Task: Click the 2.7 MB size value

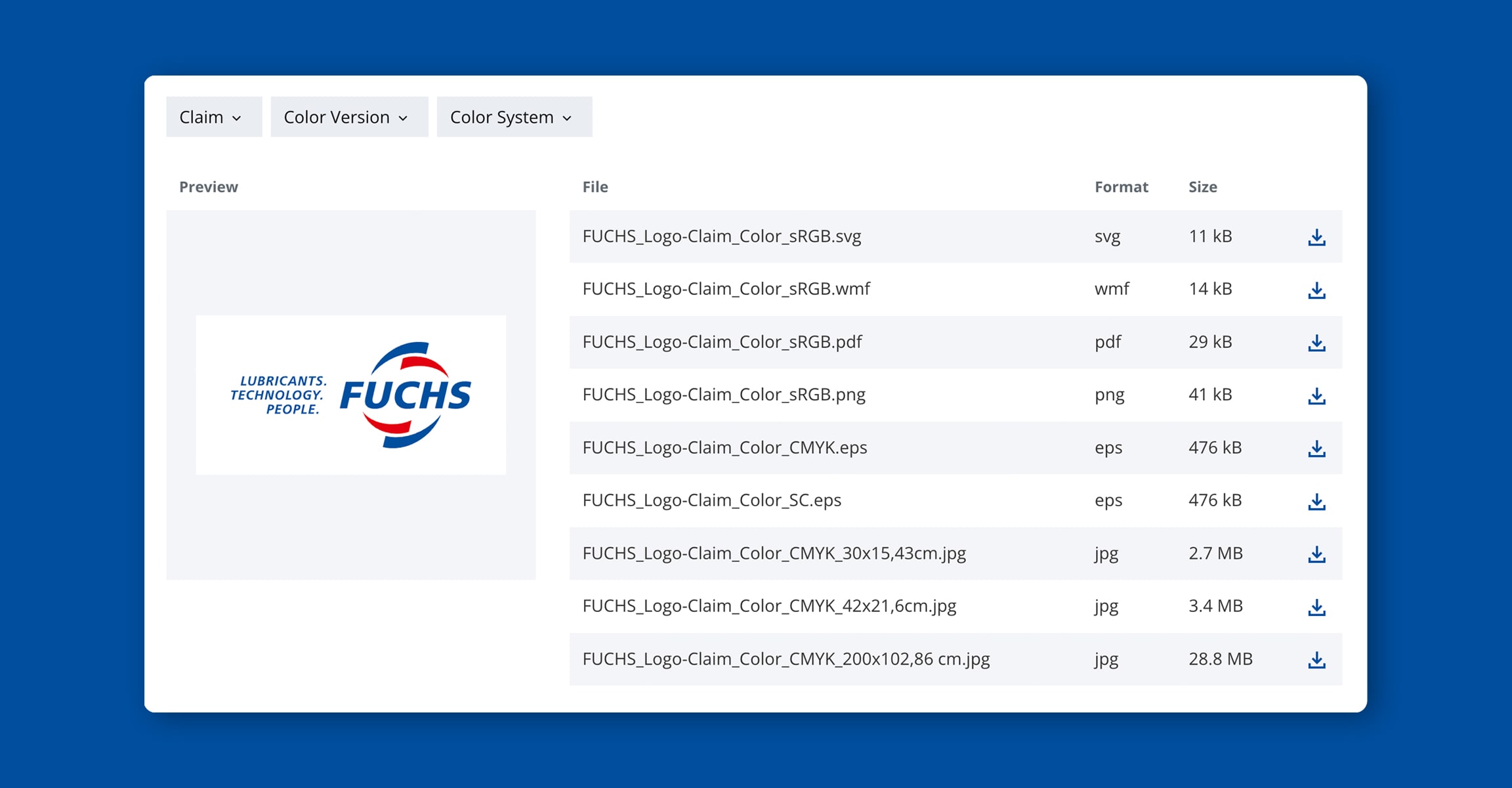Action: [1215, 554]
